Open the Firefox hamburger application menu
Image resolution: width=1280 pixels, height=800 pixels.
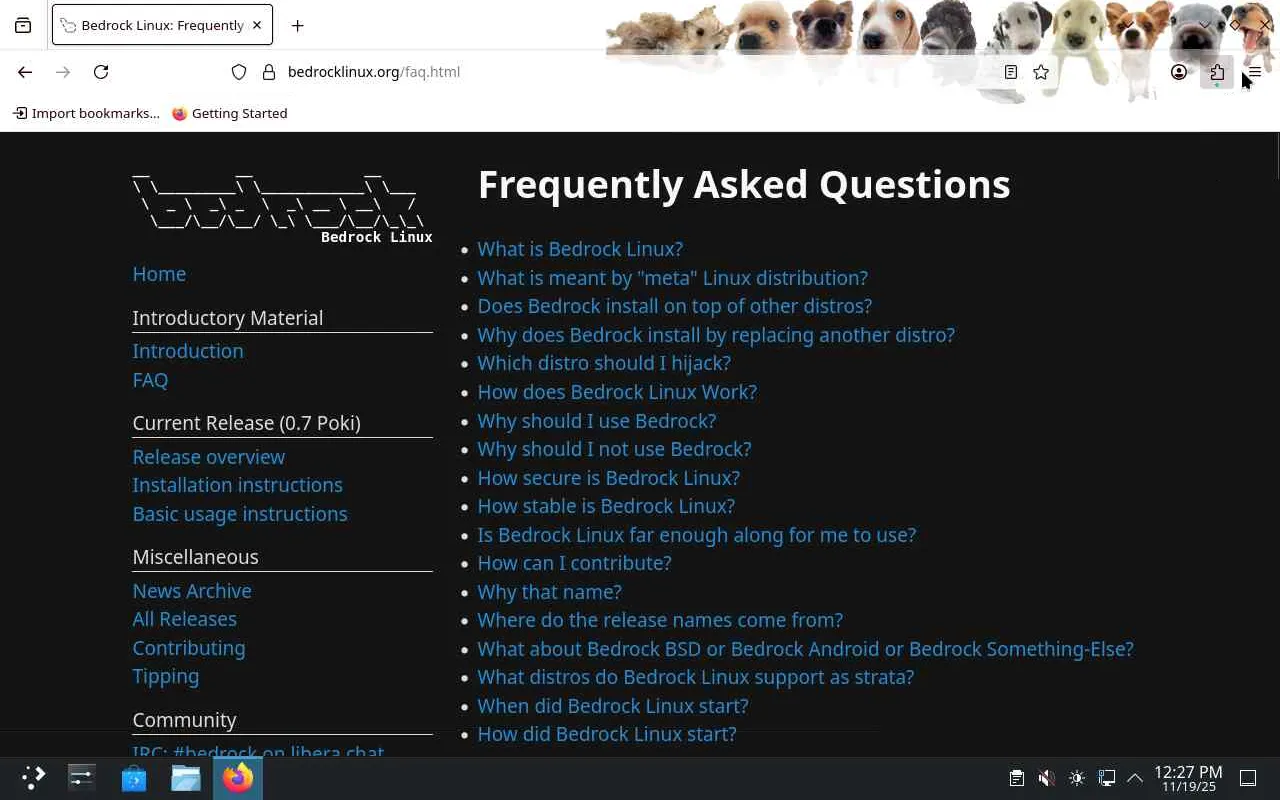pyautogui.click(x=1255, y=72)
